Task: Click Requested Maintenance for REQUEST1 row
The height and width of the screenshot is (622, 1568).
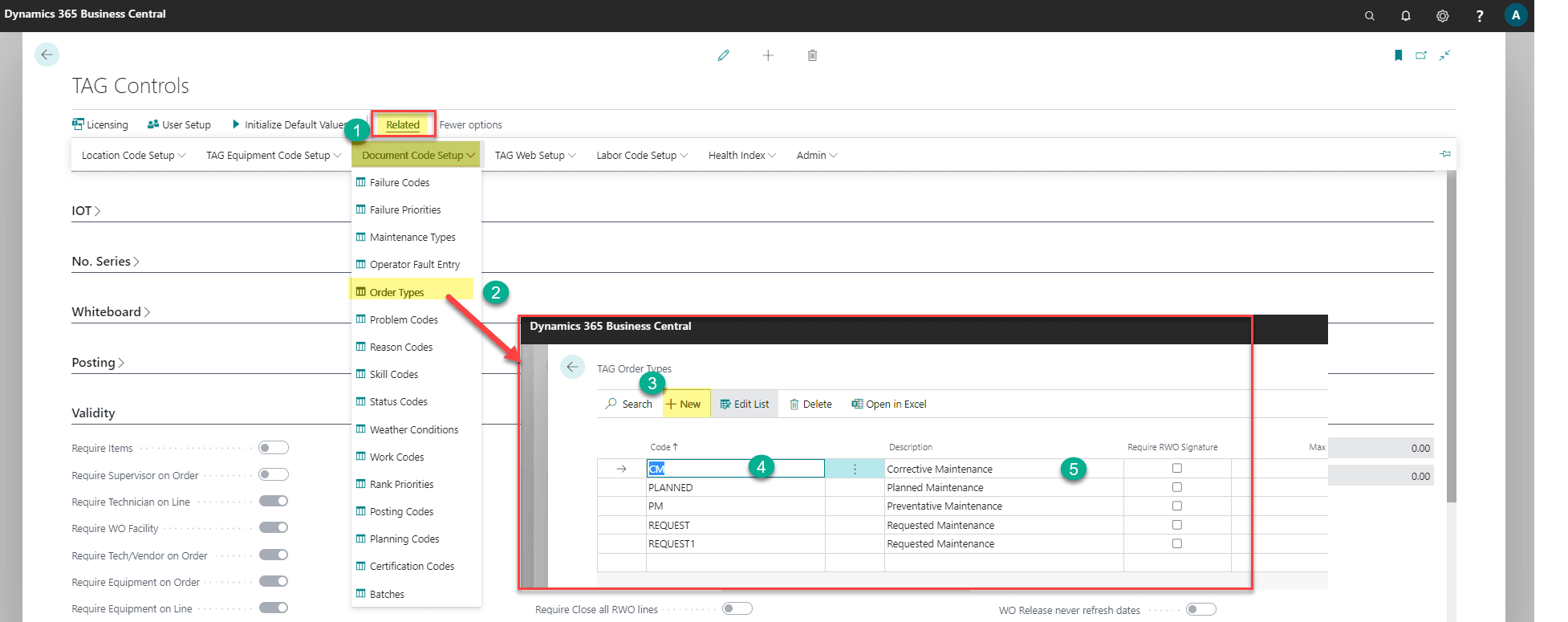Action: (1004, 543)
